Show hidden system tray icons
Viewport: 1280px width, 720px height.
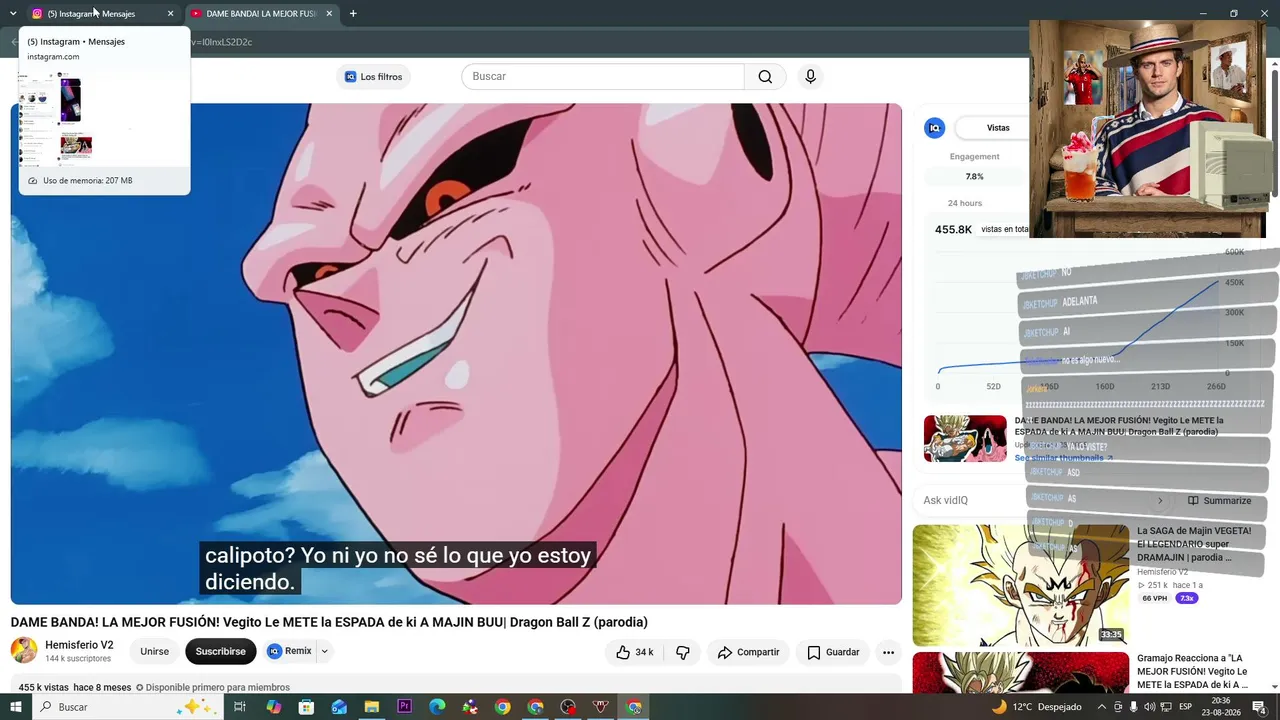[1102, 707]
